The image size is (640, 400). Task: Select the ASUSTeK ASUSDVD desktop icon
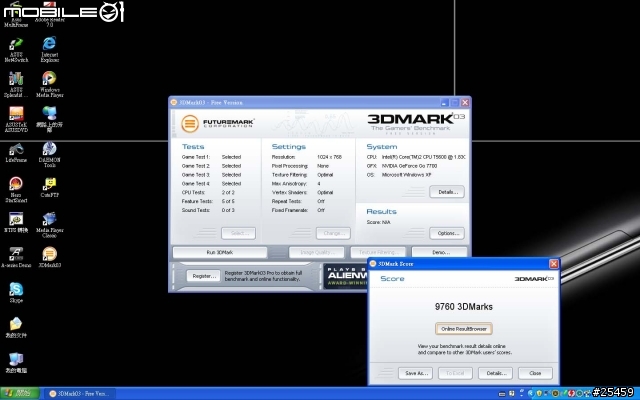pos(16,119)
